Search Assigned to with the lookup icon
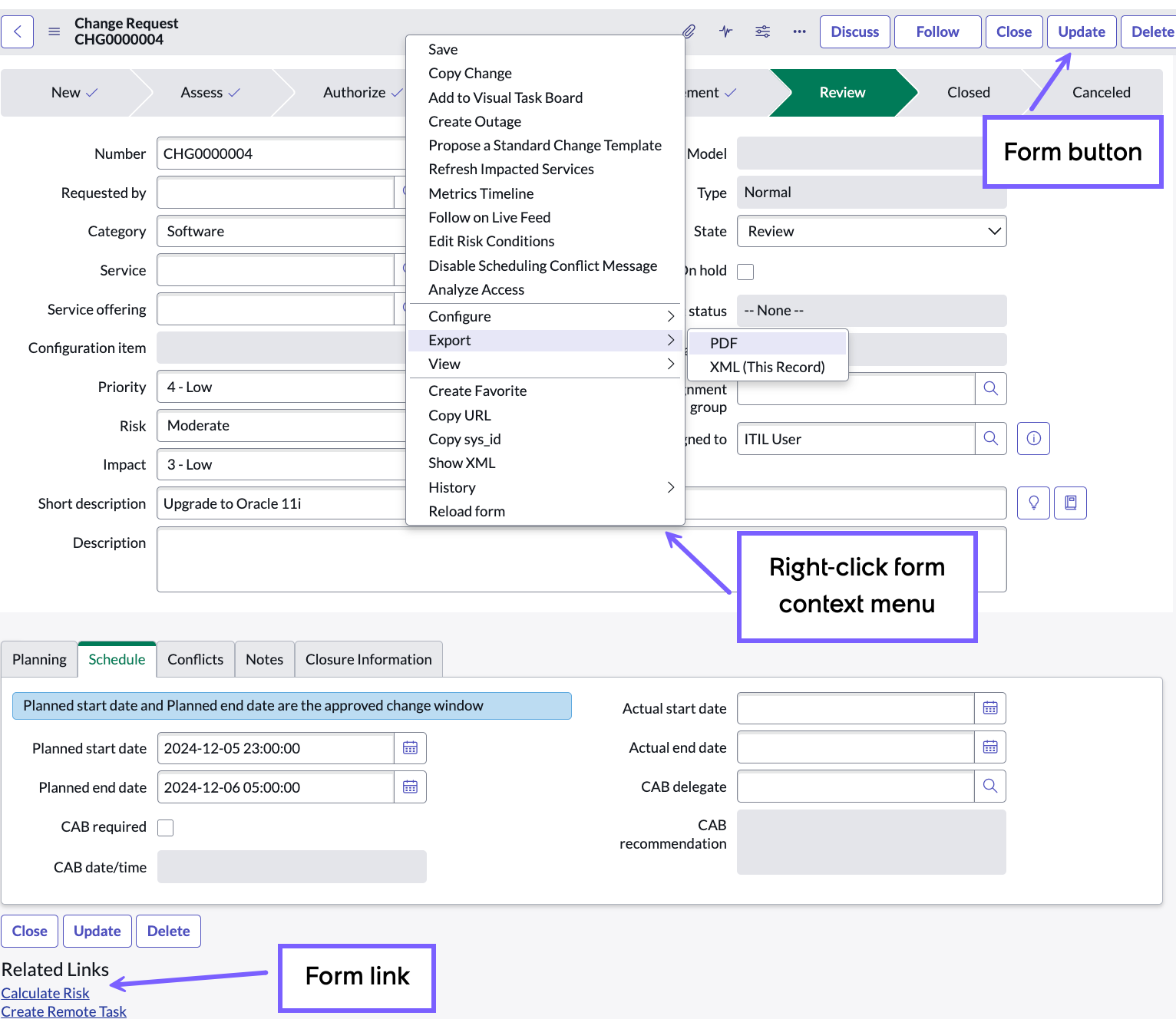The image size is (1176, 1019). [990, 439]
